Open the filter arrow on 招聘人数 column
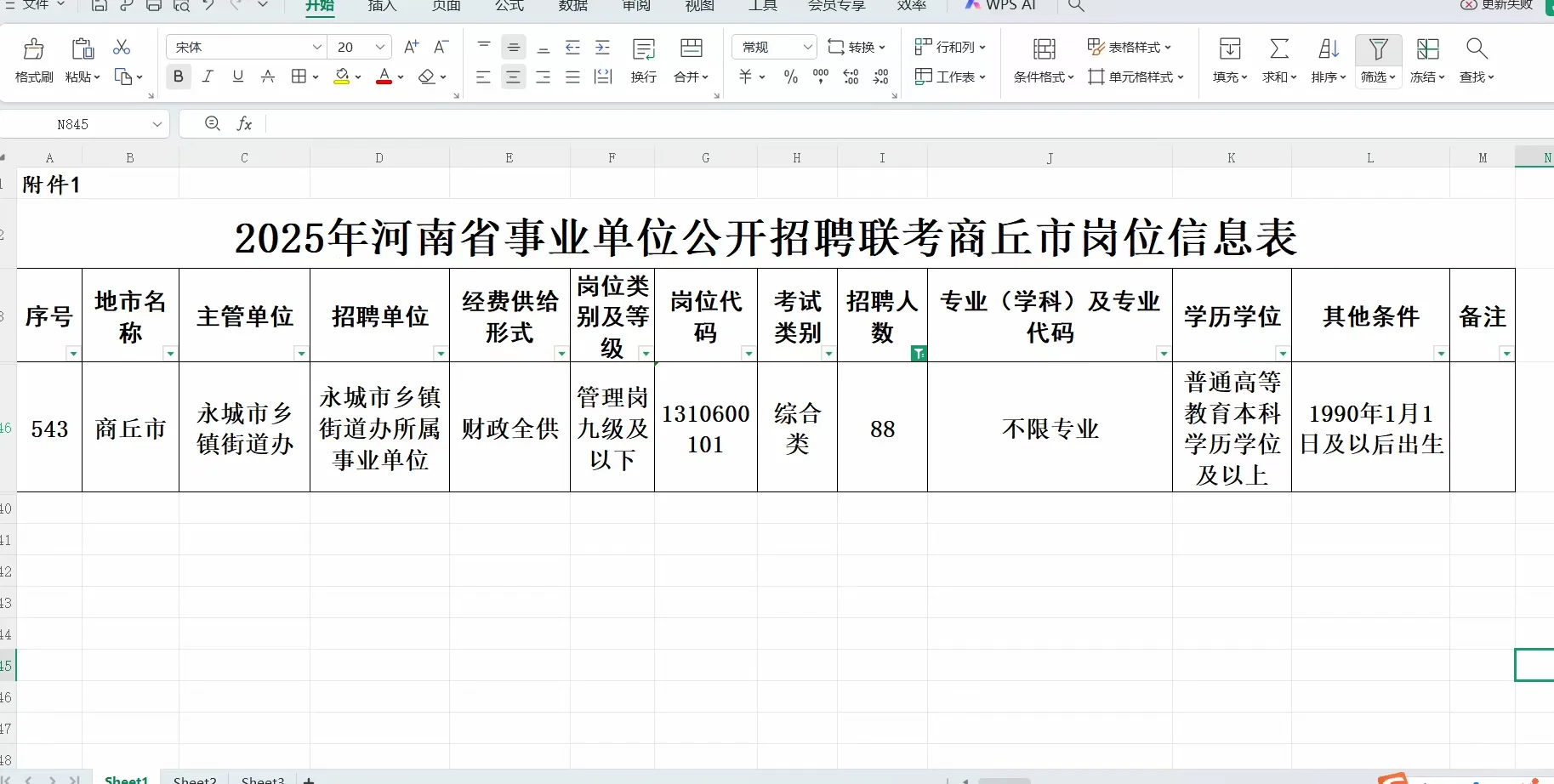 pos(919,353)
